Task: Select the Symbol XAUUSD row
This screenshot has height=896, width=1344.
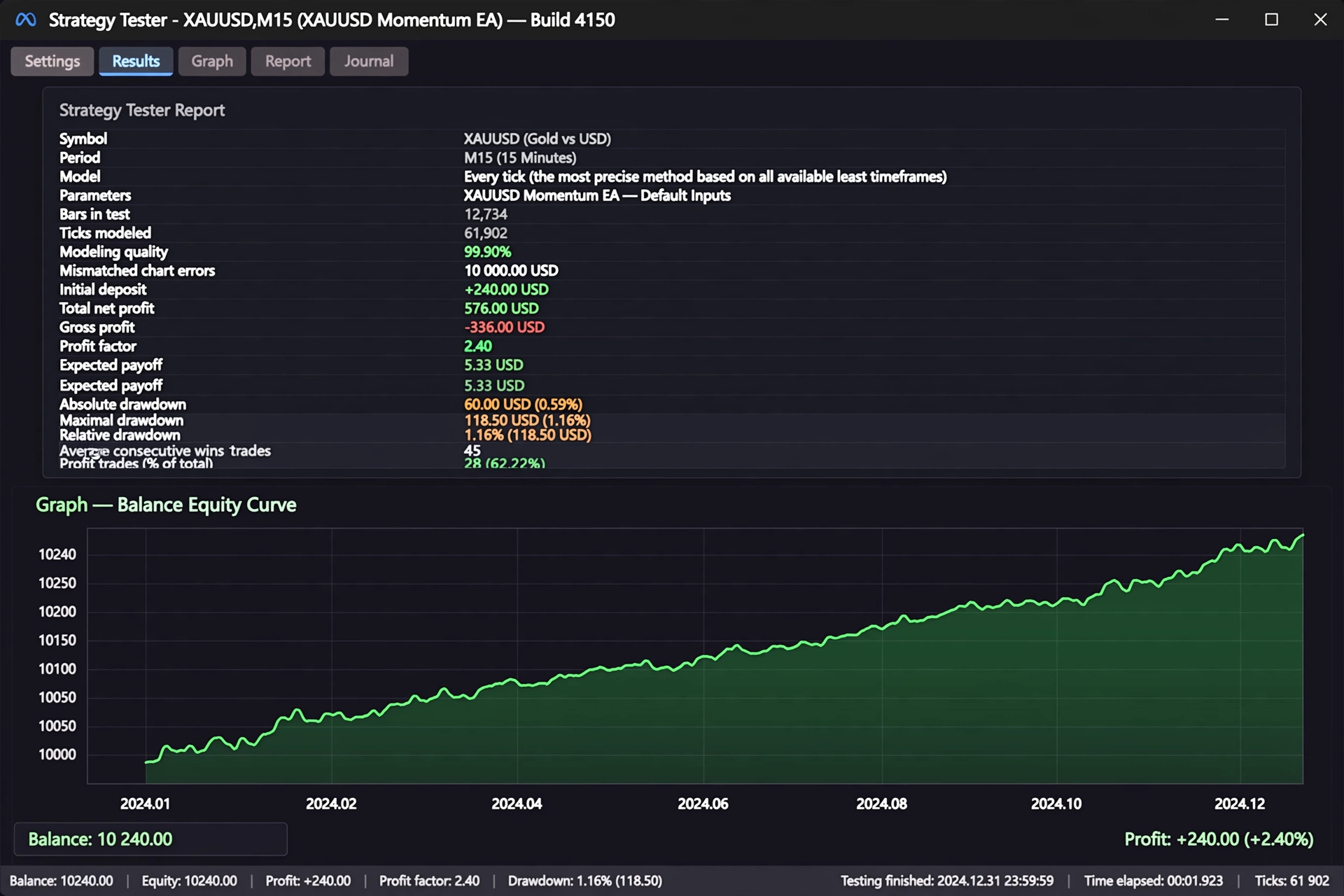Action: [x=672, y=139]
